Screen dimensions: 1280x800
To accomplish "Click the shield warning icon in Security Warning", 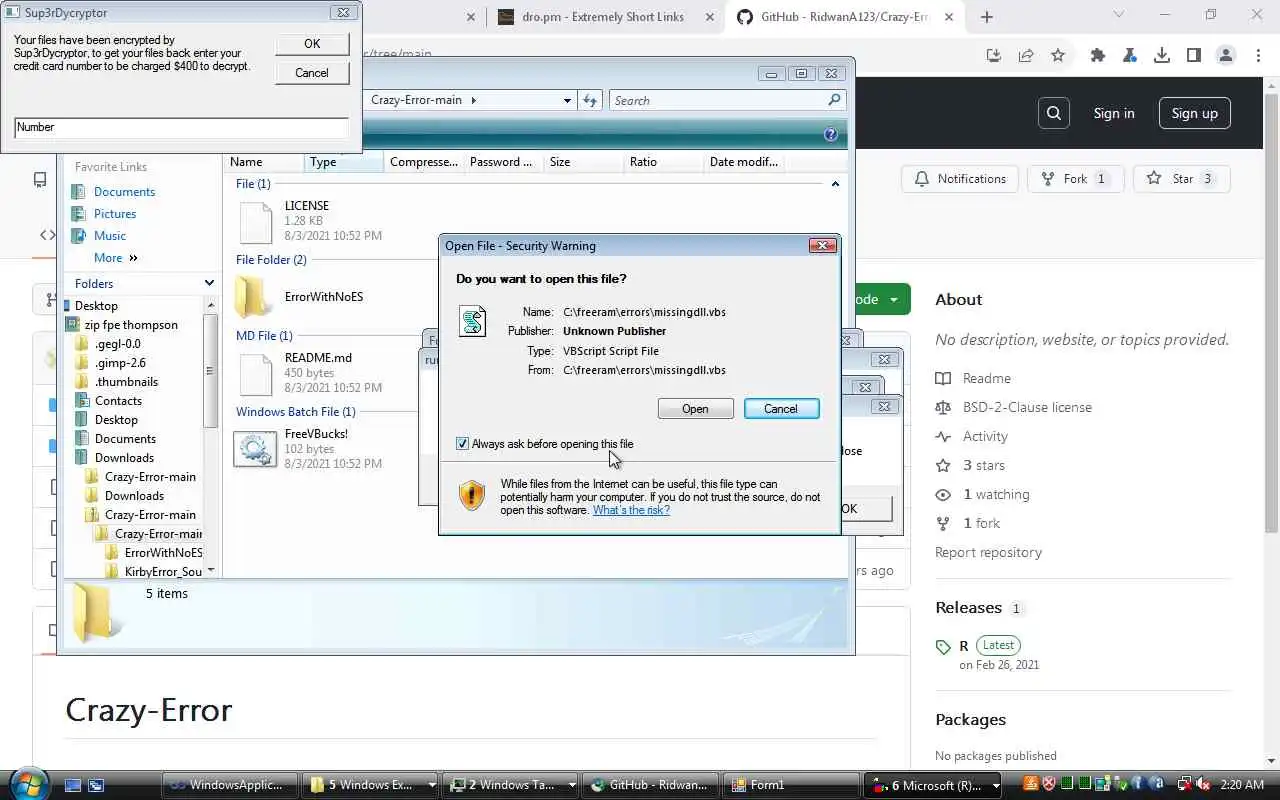I will coord(472,496).
